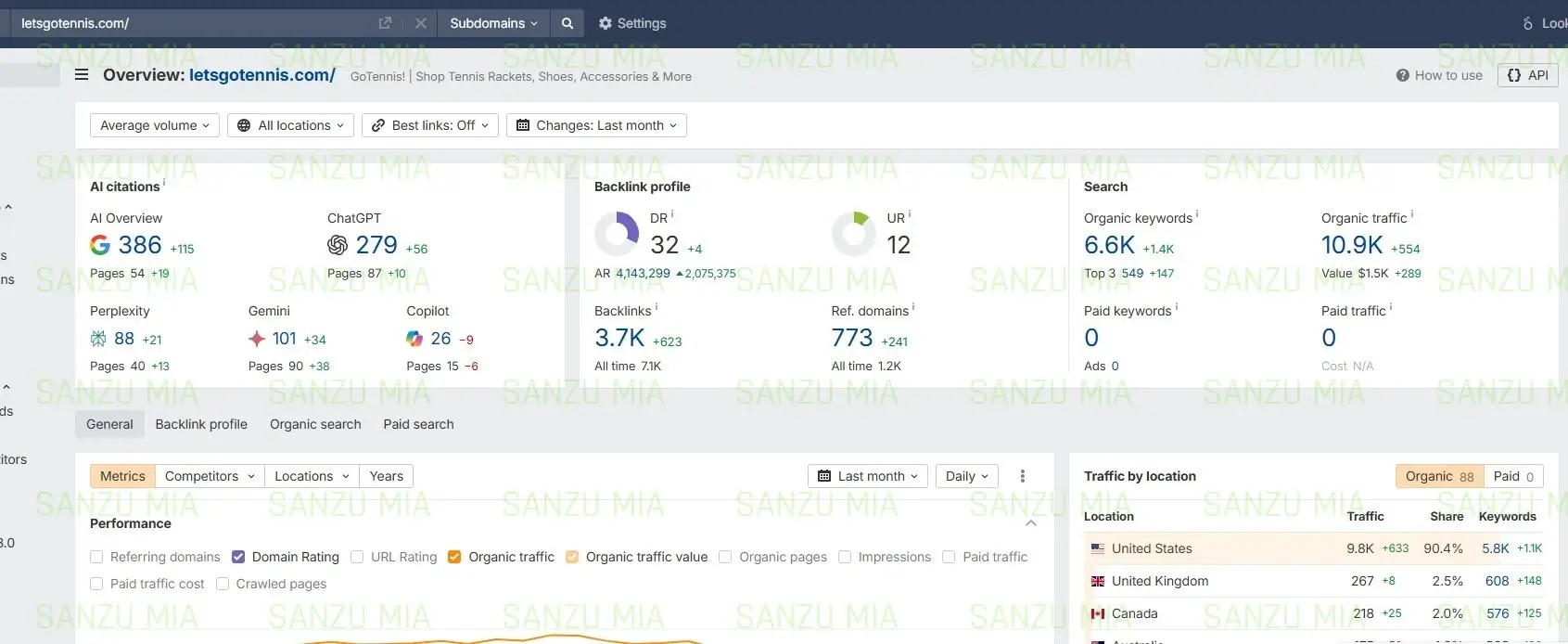1568x644 pixels.
Task: Click the UR donut chart
Action: click(x=854, y=234)
